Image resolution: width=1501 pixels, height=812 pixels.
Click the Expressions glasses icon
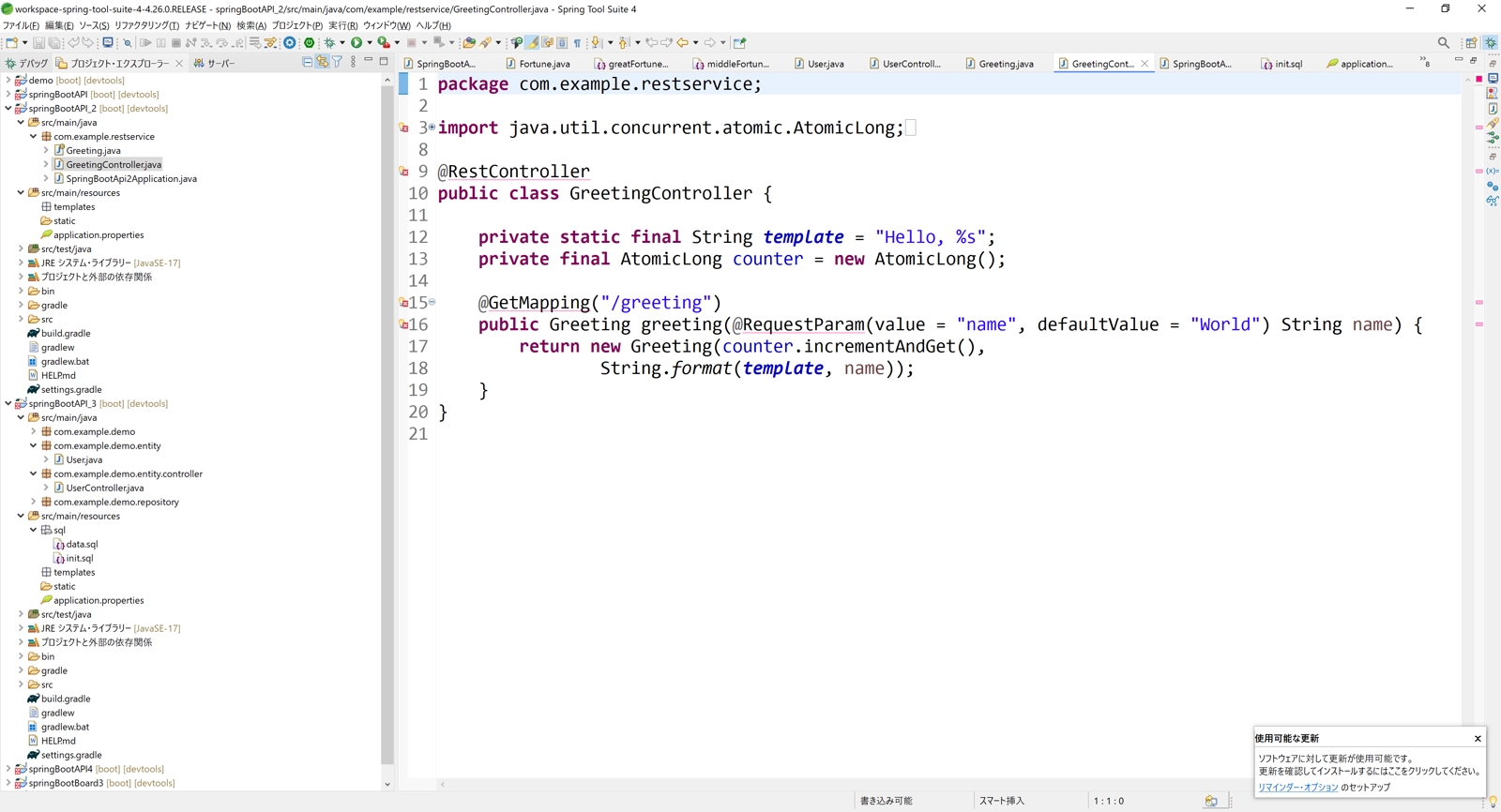tap(1492, 201)
